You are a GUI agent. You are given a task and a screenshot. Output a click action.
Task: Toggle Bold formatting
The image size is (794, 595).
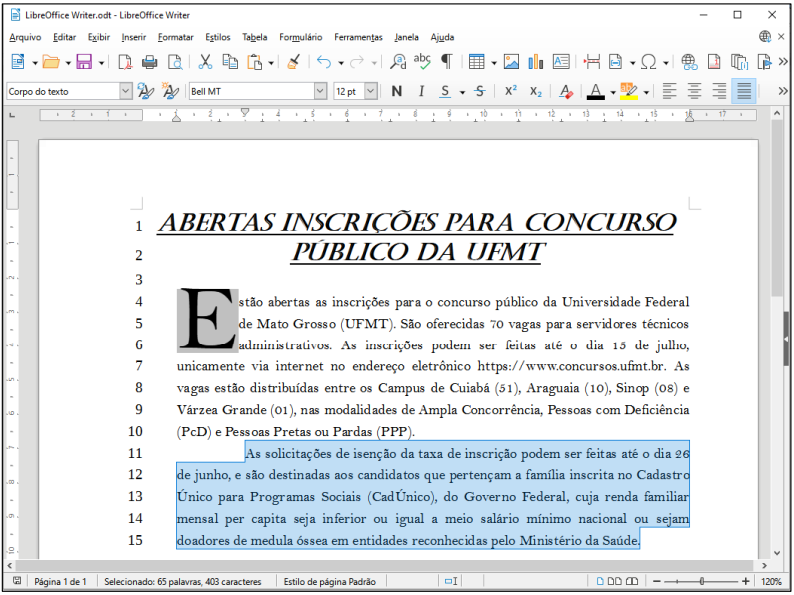pyautogui.click(x=397, y=91)
